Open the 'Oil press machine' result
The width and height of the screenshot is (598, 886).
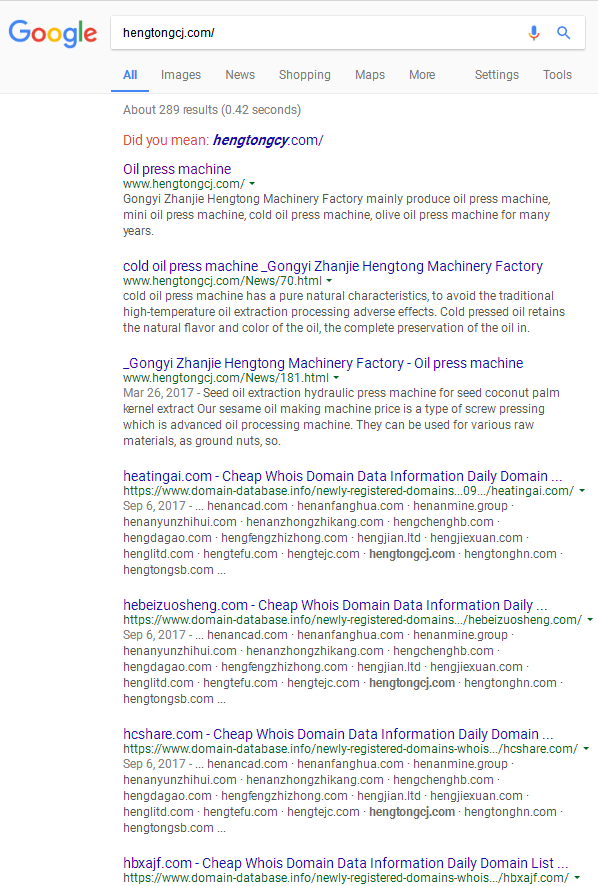point(177,169)
